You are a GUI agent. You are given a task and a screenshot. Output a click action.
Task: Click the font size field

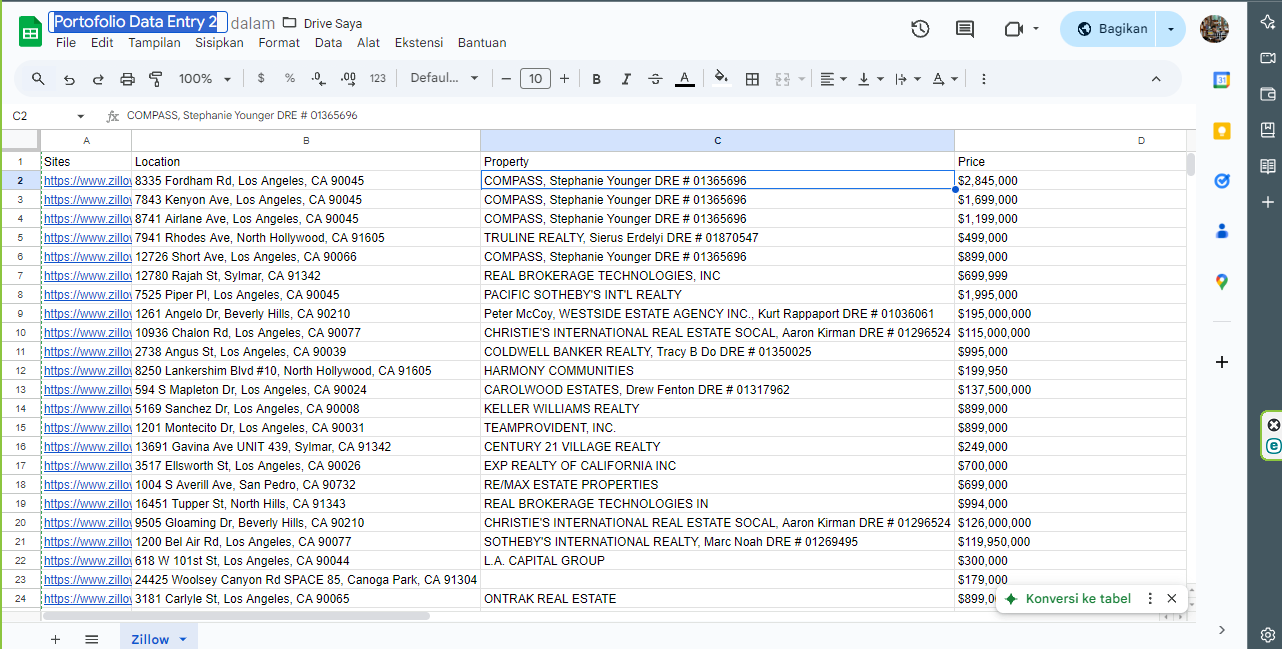(x=536, y=78)
